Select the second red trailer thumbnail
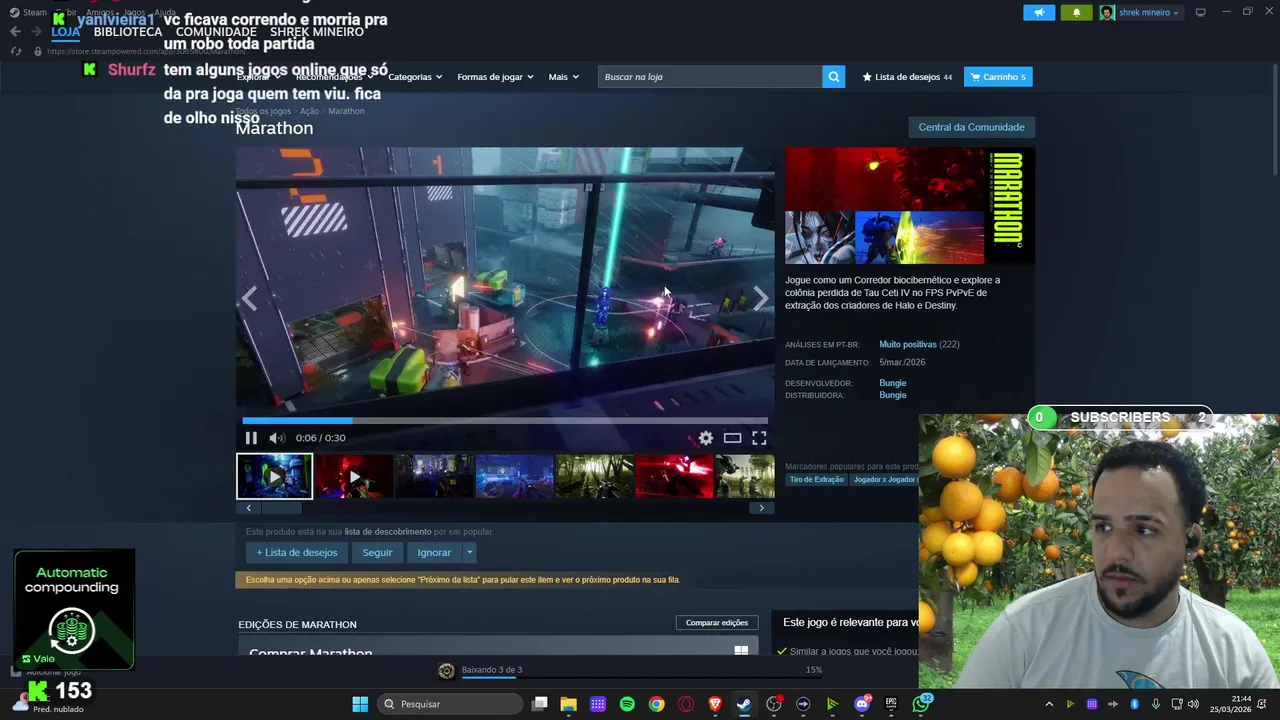 (354, 476)
